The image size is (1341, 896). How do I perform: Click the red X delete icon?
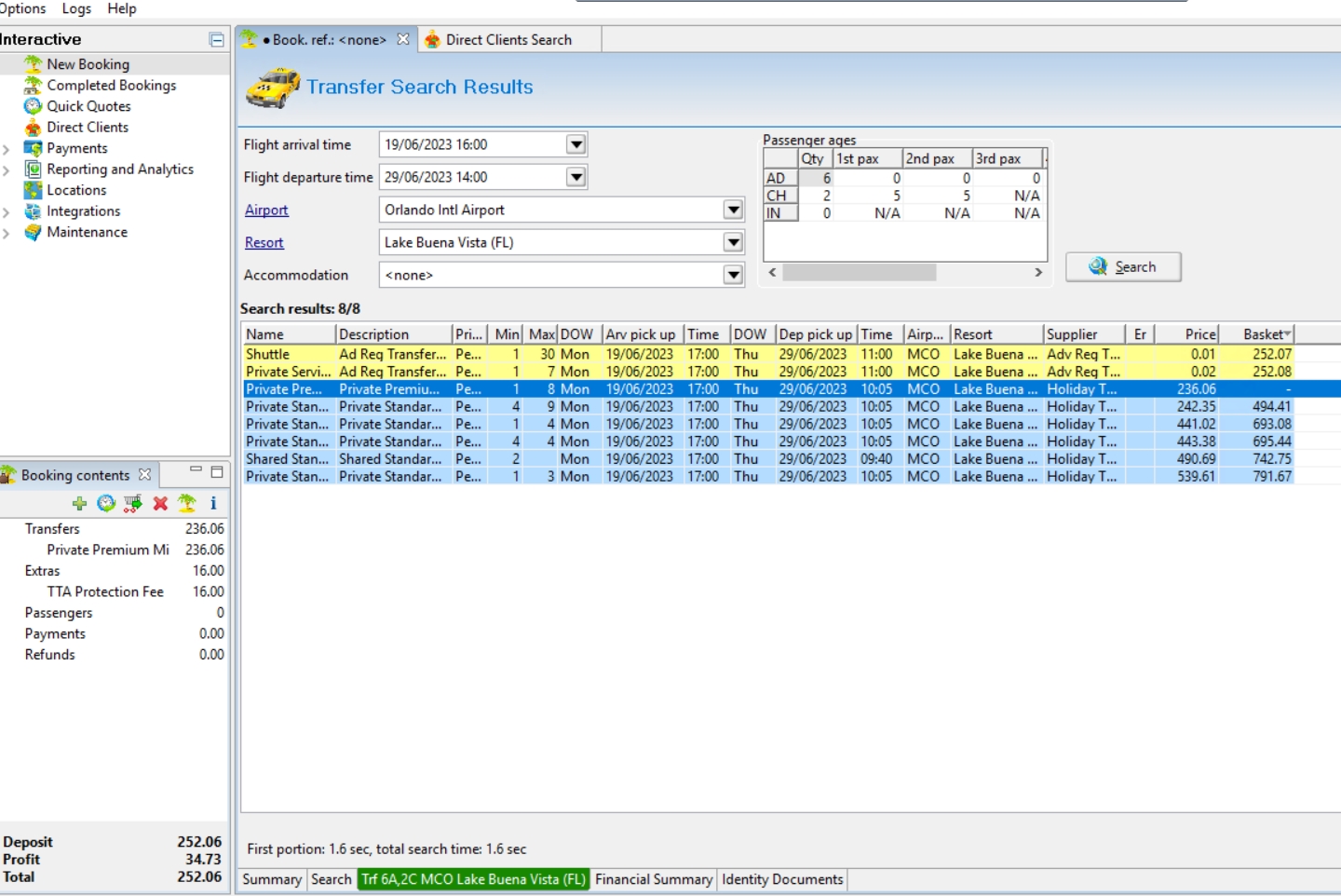(160, 504)
